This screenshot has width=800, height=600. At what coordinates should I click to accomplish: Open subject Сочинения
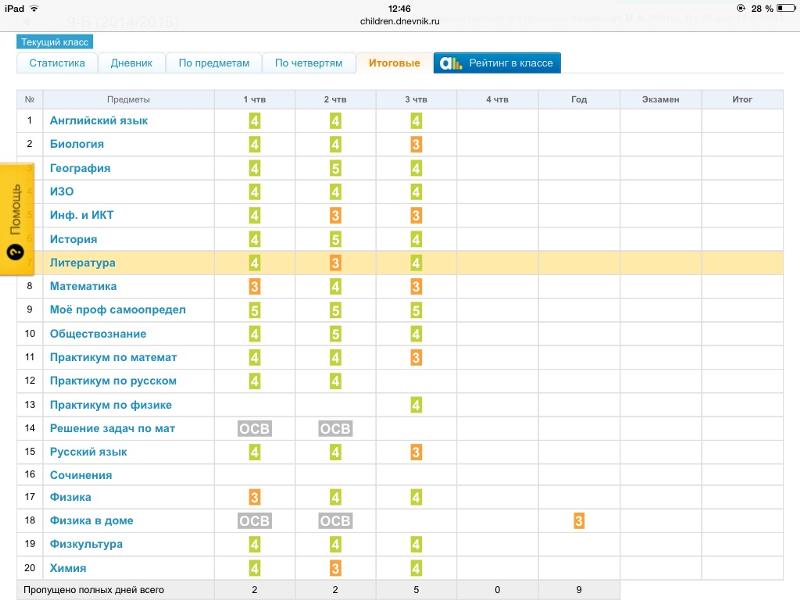(81, 475)
